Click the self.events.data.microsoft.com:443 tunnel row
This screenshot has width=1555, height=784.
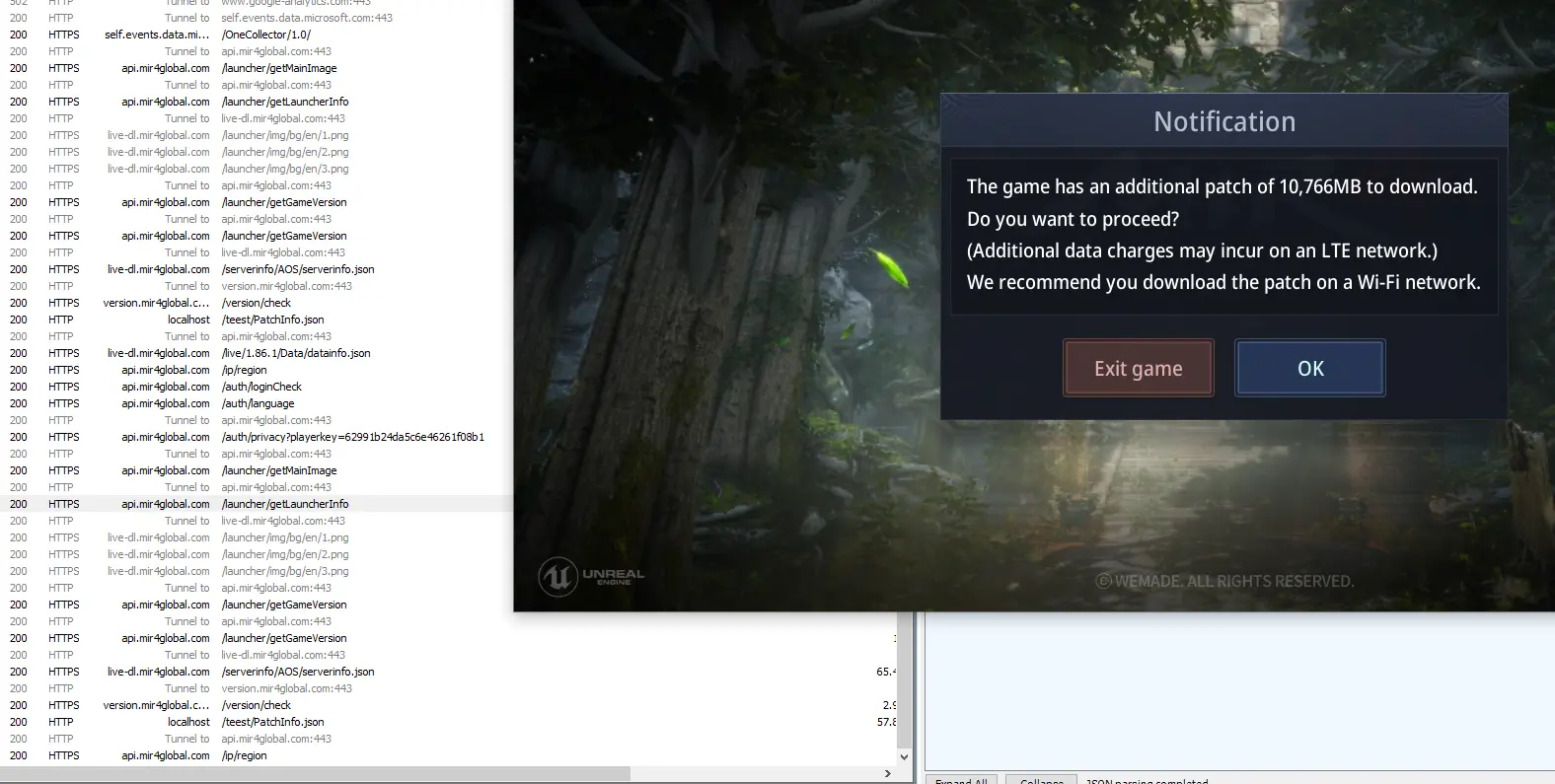257,18
